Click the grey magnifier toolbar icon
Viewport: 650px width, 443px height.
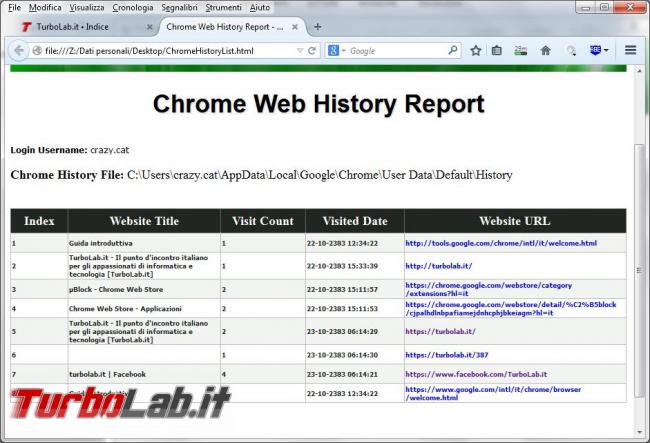pyautogui.click(x=571, y=51)
